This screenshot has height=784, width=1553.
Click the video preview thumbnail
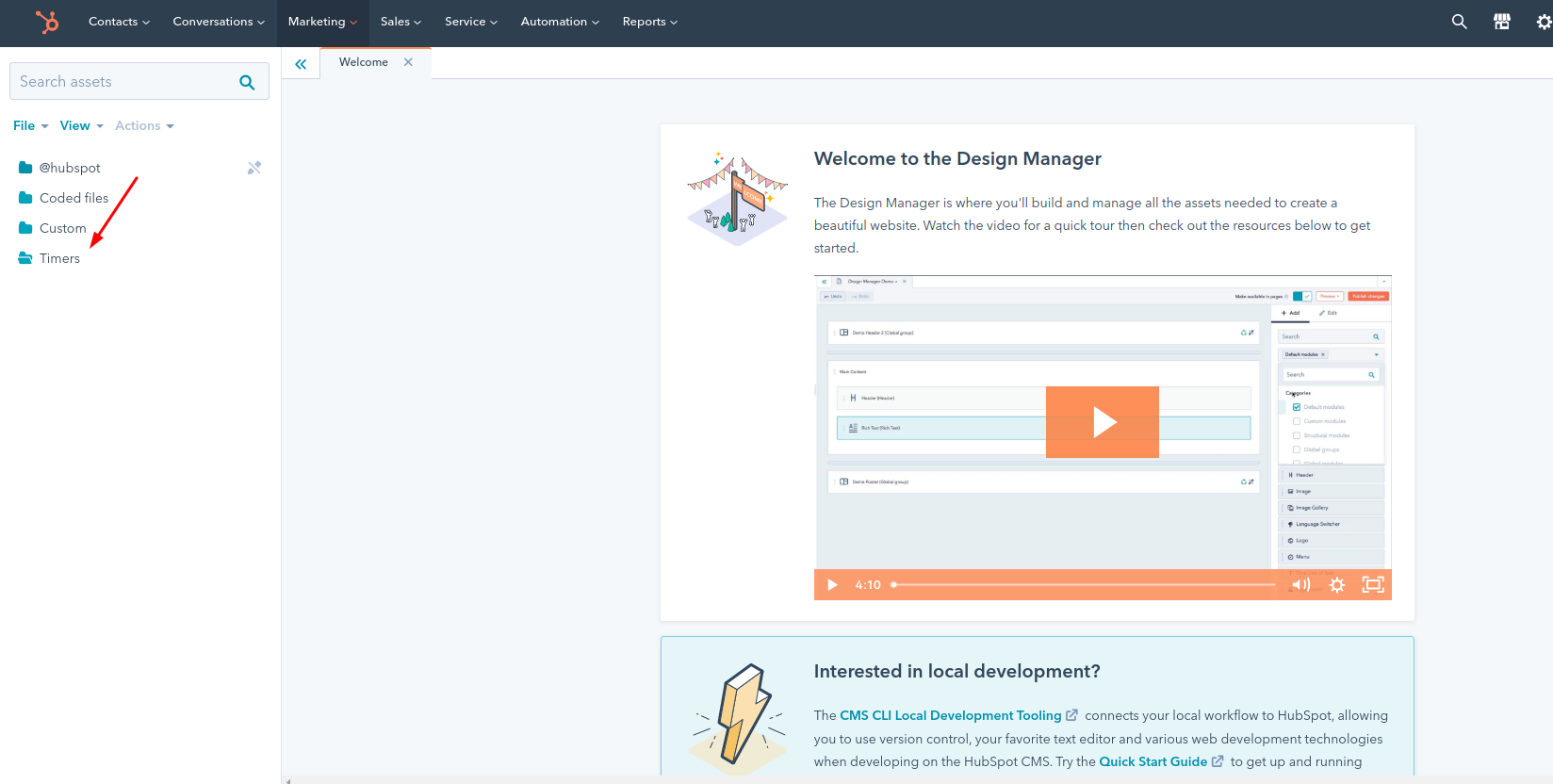1103,437
